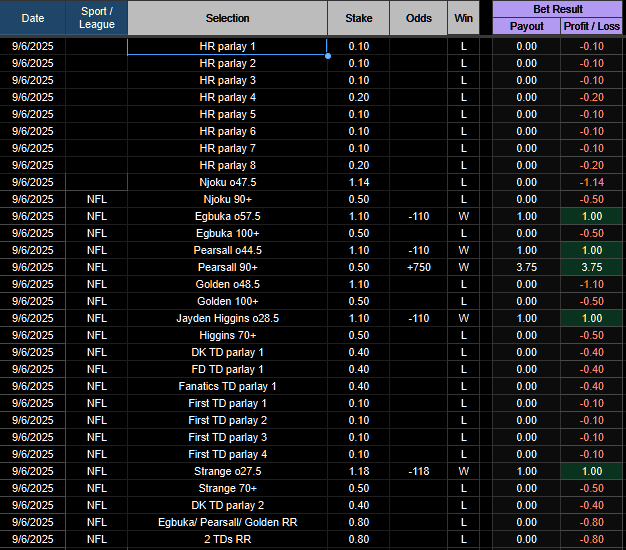Screen dimensions: 626x550
Task: Select the Egbuka/ Pearsall/ Golden RR cell
Action: [x=228, y=522]
